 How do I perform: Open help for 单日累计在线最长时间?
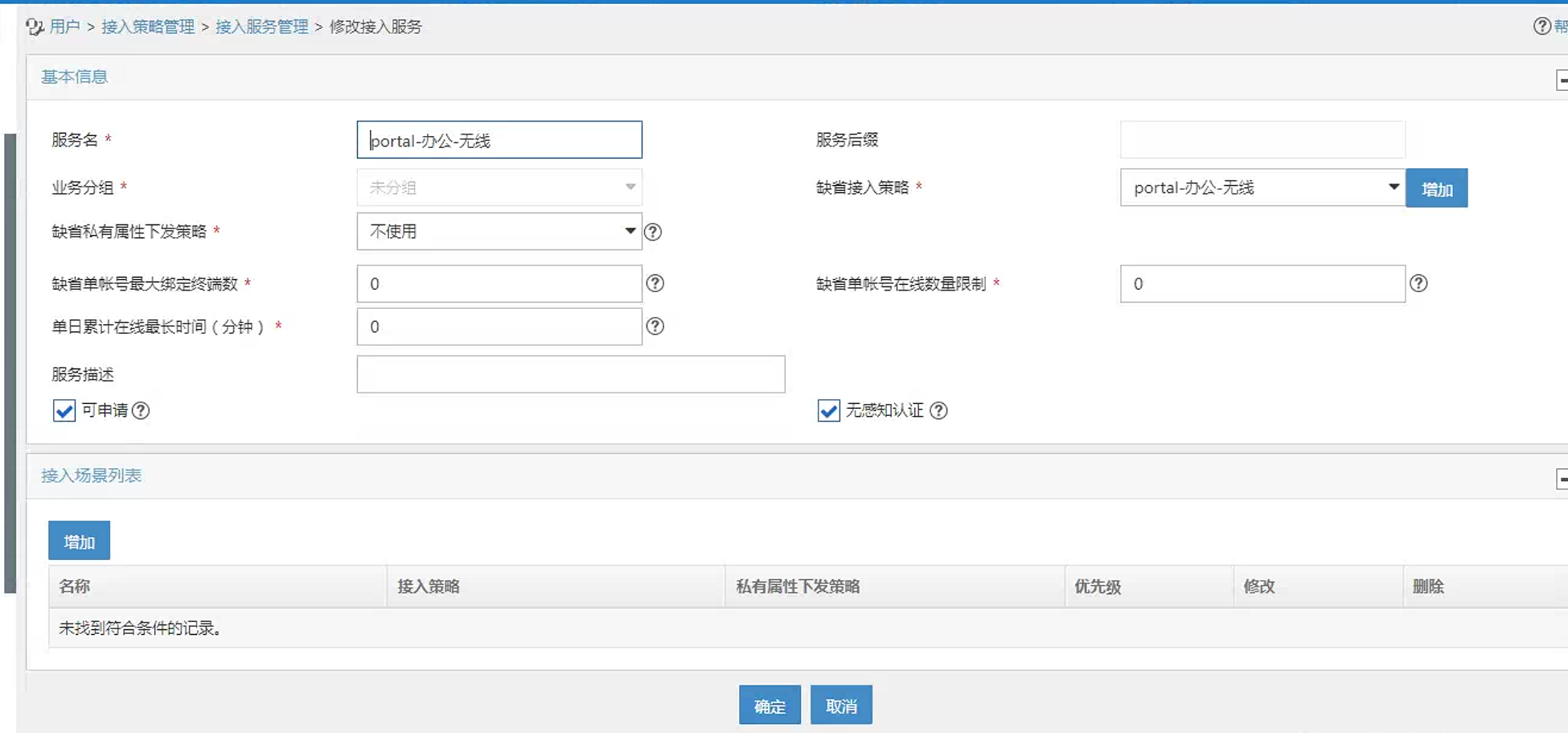tap(655, 327)
